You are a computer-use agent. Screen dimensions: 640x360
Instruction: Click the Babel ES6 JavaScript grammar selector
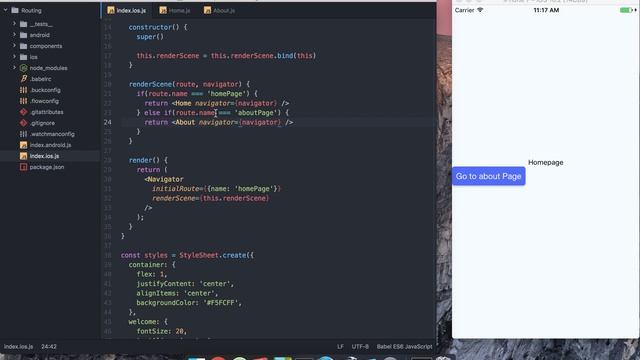[x=404, y=347]
